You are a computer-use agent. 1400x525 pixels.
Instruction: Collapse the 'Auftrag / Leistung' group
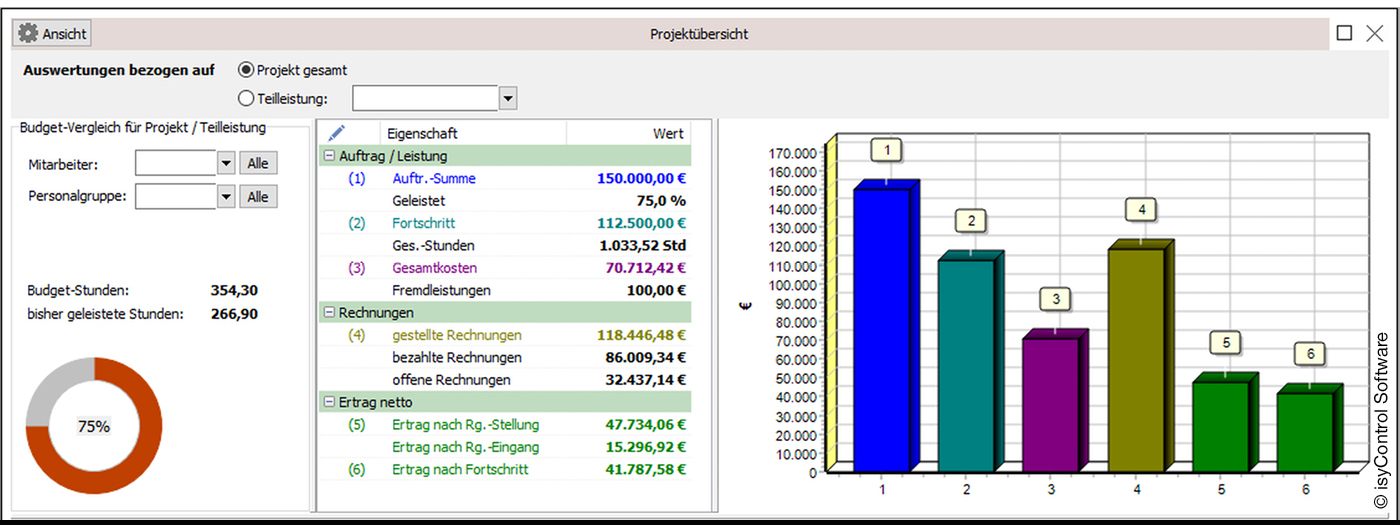click(x=328, y=156)
